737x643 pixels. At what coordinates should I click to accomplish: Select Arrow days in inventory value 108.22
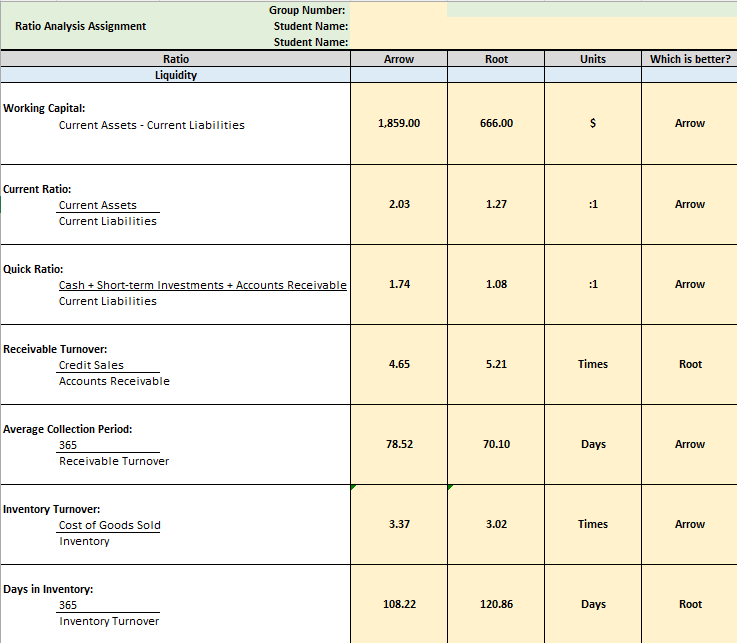point(399,604)
